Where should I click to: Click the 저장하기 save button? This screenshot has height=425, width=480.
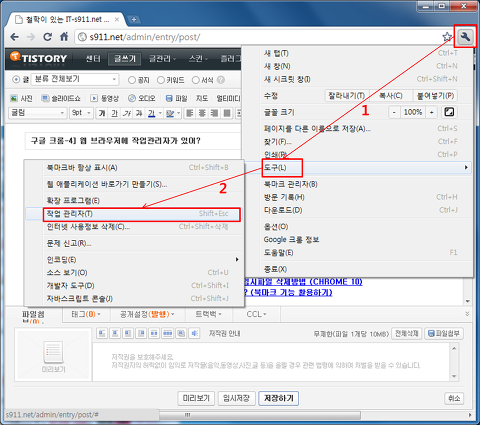(279, 398)
